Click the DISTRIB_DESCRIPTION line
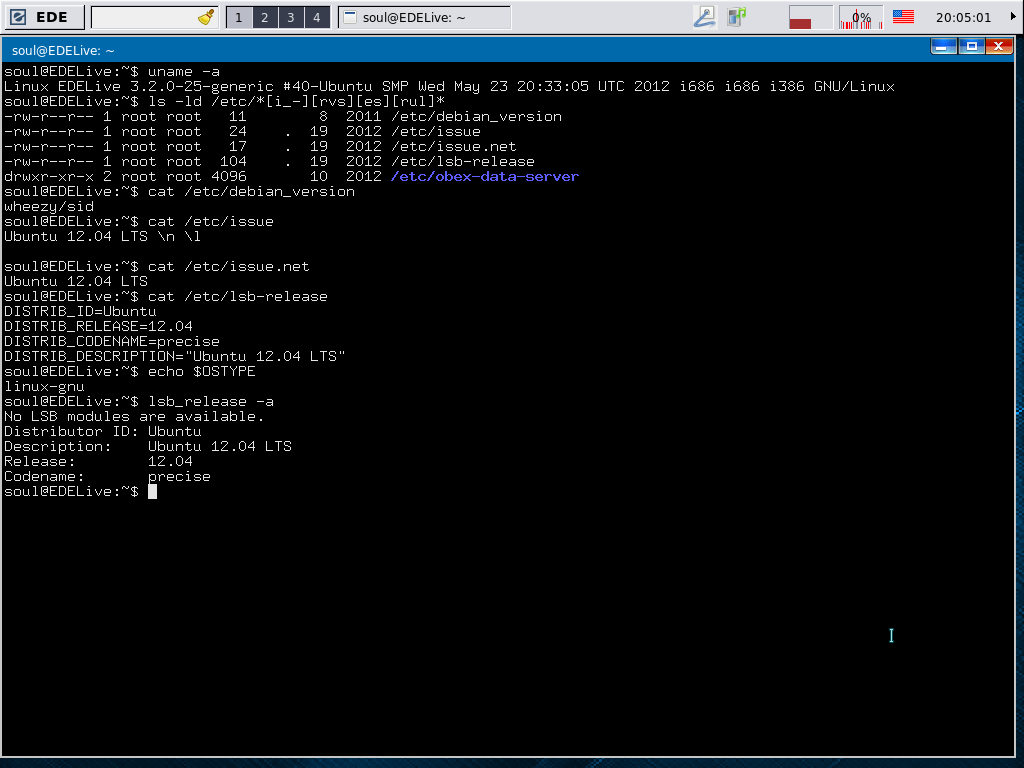Viewport: 1024px width, 768px height. pos(174,357)
